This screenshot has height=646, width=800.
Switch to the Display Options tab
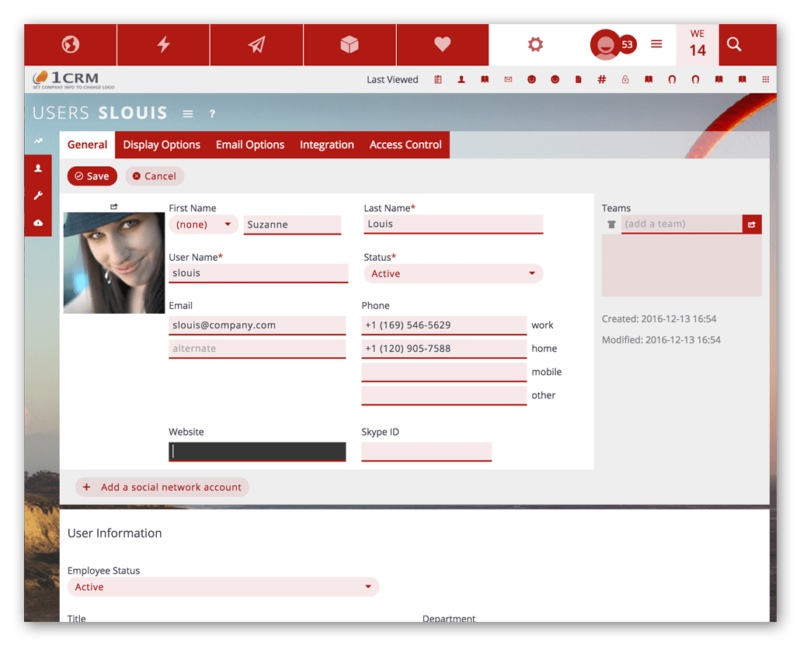point(161,145)
